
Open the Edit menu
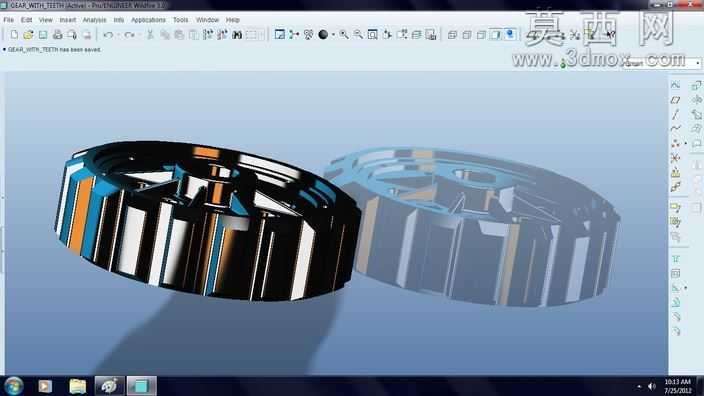coord(26,20)
